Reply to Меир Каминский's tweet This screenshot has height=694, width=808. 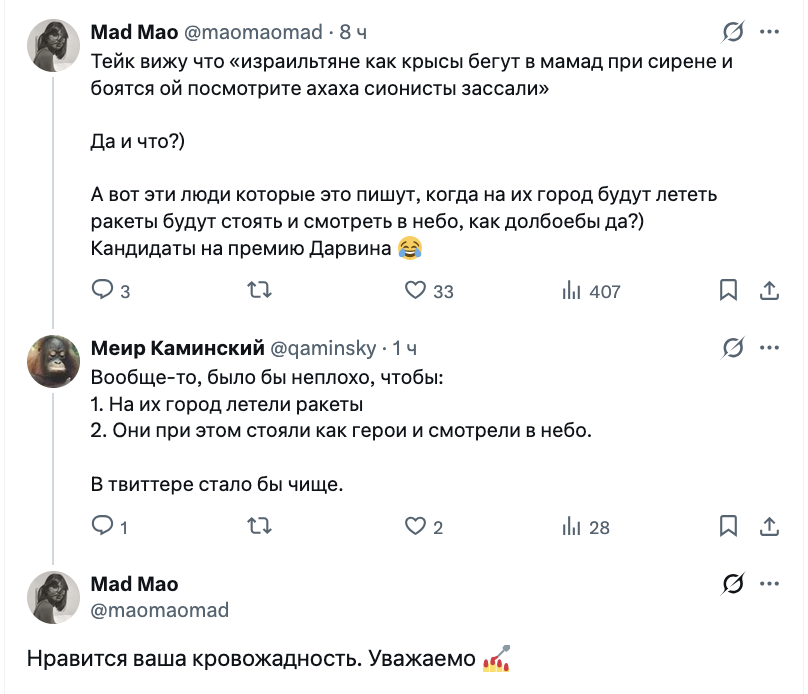(103, 526)
